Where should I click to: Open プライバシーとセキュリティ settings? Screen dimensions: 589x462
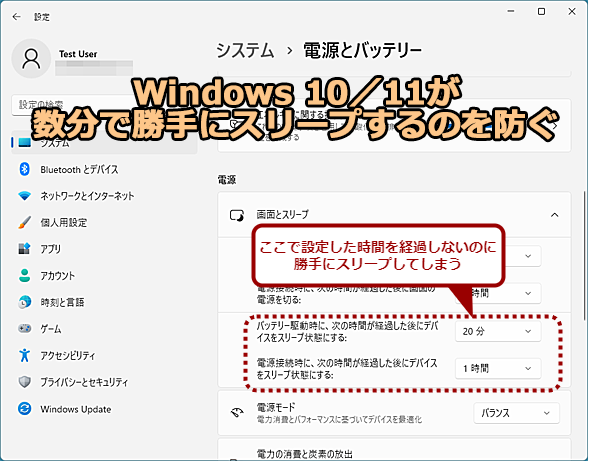click(104, 382)
